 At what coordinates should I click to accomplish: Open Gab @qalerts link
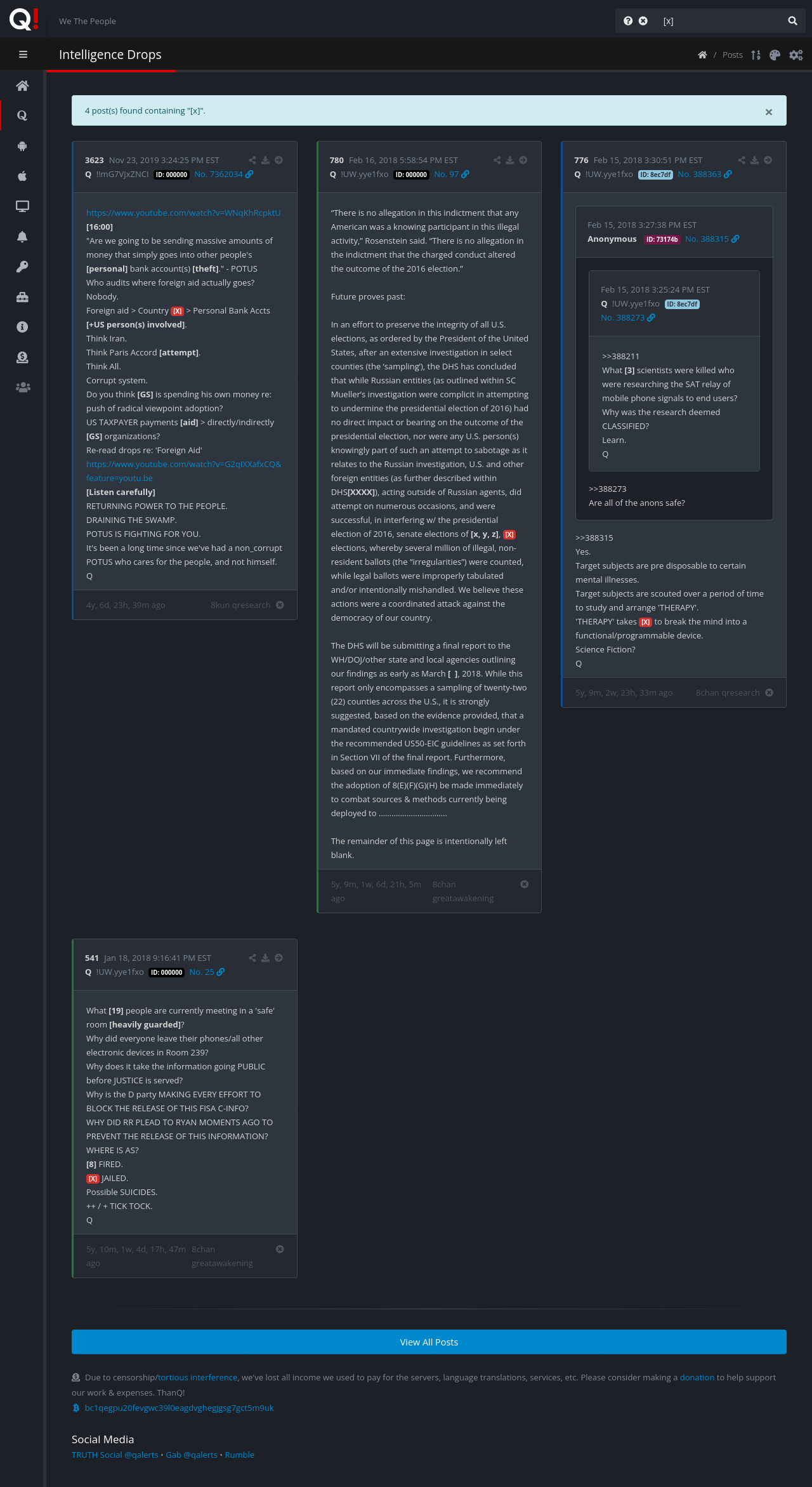click(192, 1455)
